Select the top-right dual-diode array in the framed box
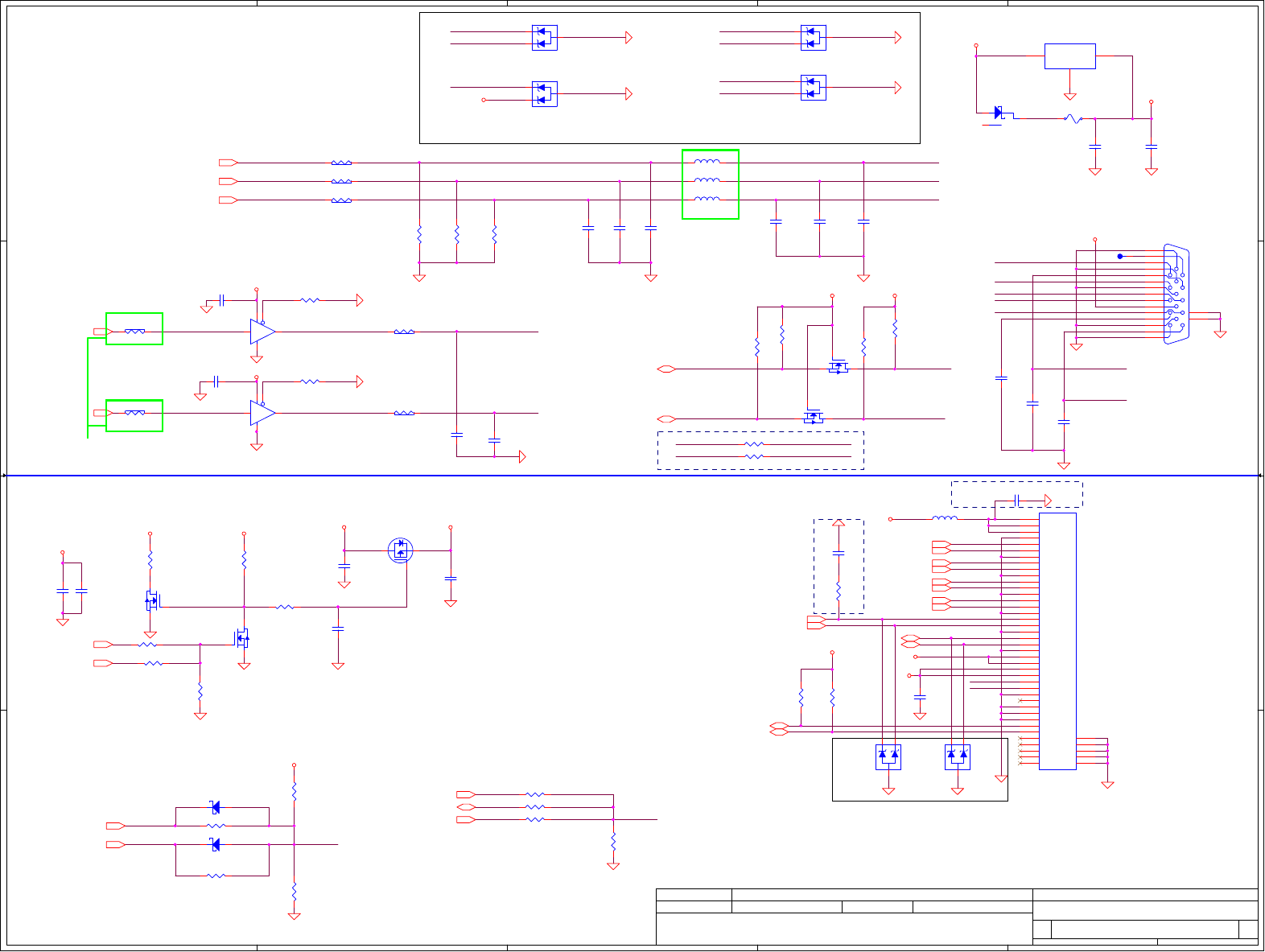1265x952 pixels. pyautogui.click(x=814, y=38)
